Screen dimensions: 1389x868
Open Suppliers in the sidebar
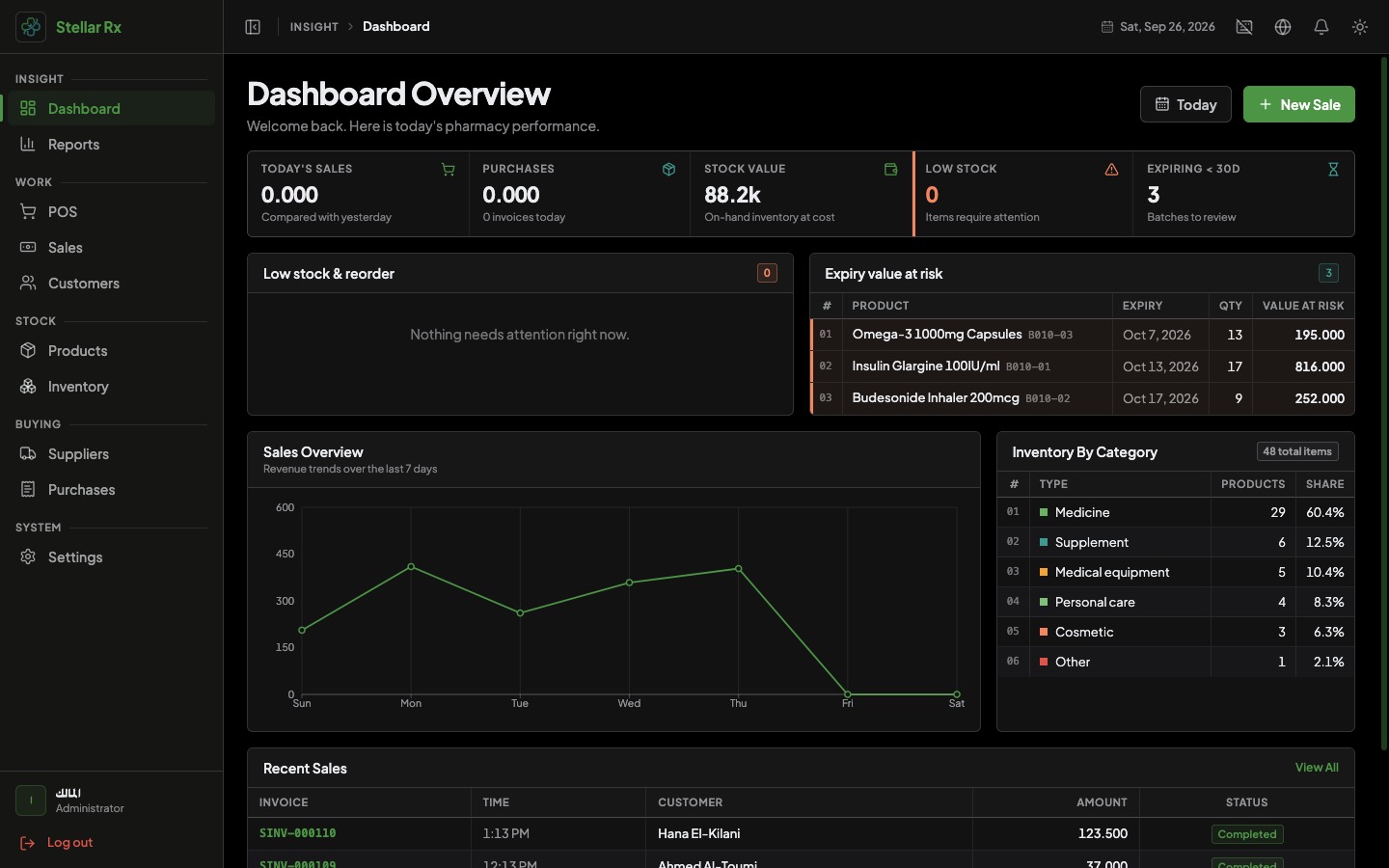point(111,454)
